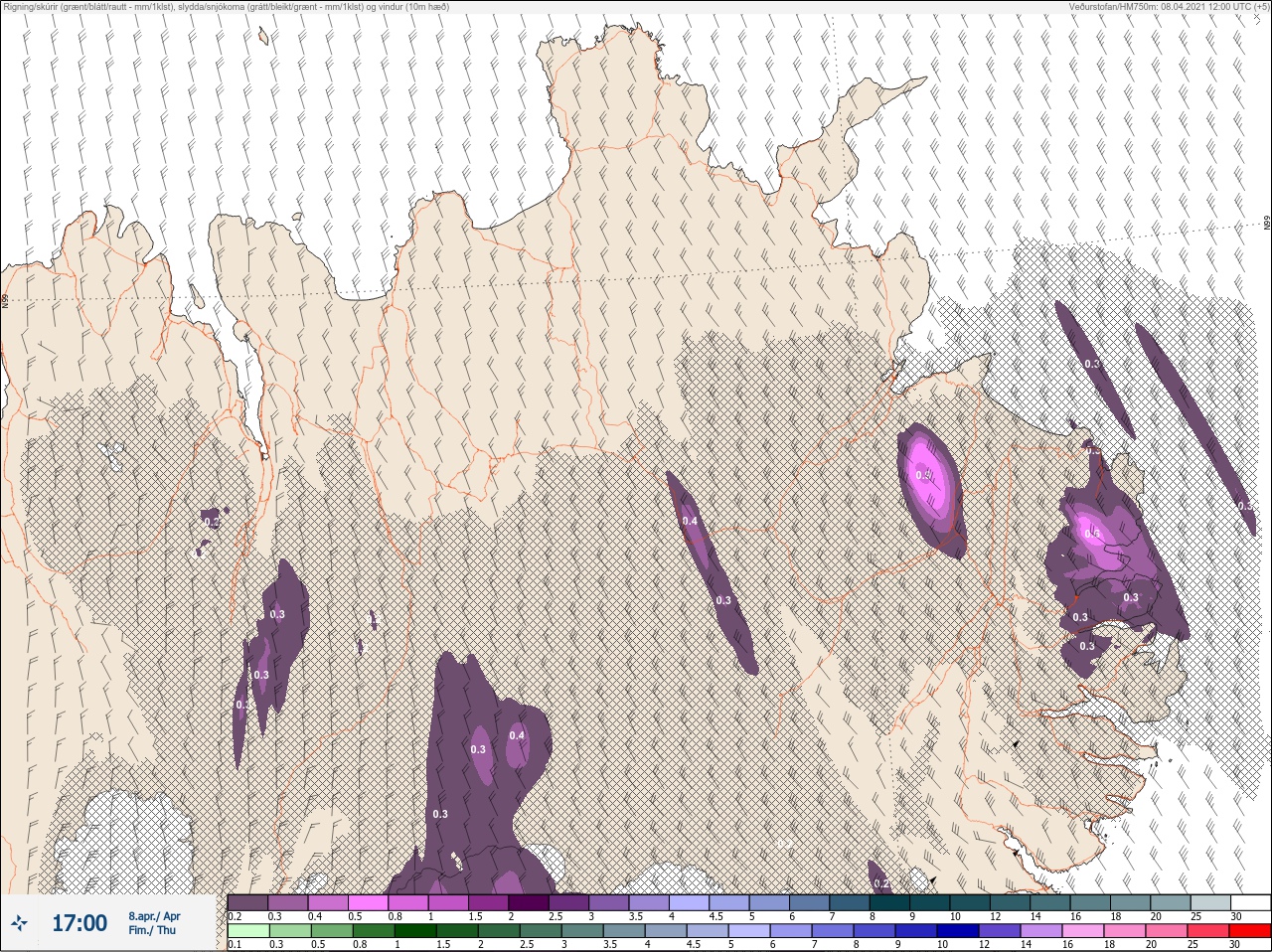The width and height of the screenshot is (1272, 952).
Task: Select bright pink top-row swatch starting at 0.5
Action: tap(368, 902)
